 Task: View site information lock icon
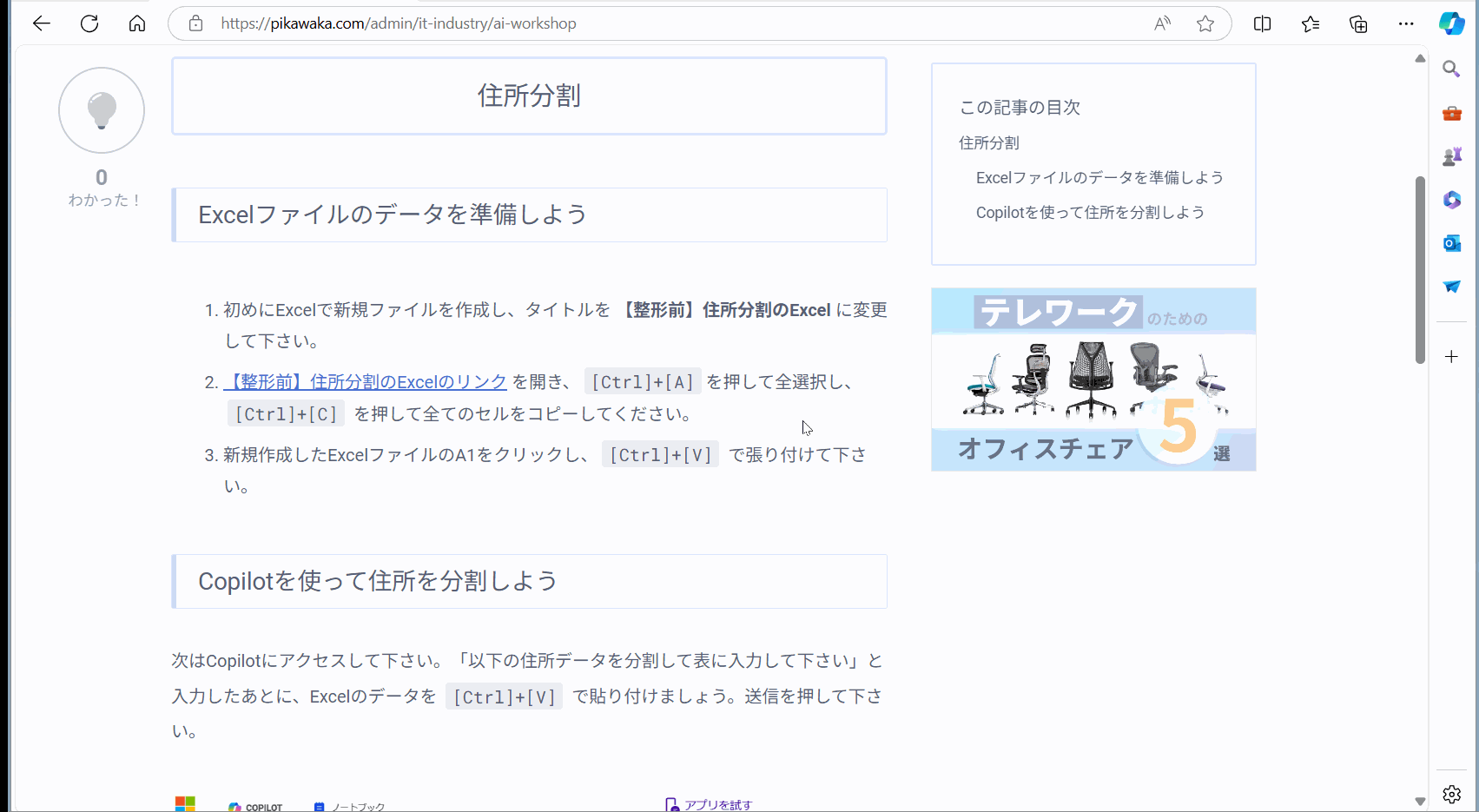tap(196, 23)
